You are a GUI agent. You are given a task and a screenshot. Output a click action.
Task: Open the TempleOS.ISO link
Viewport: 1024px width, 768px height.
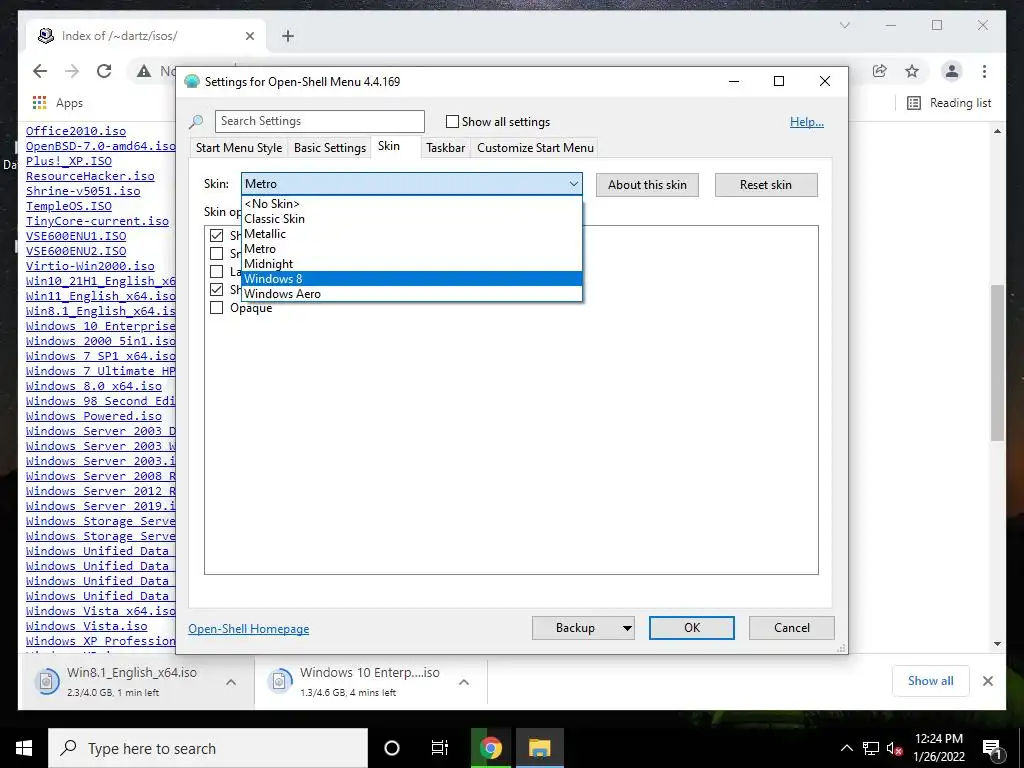coord(69,206)
